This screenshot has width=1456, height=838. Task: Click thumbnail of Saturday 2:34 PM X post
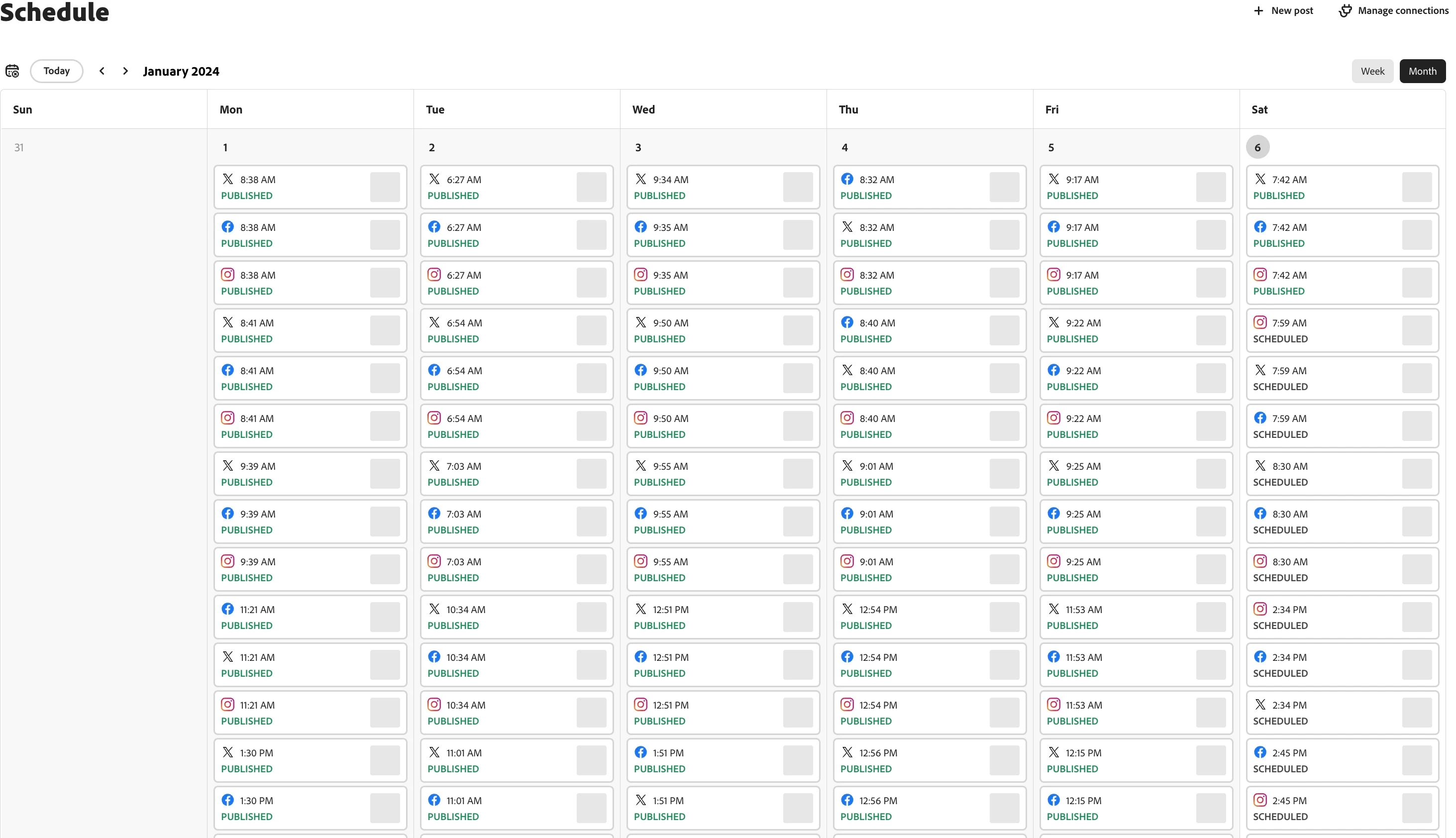(x=1416, y=713)
